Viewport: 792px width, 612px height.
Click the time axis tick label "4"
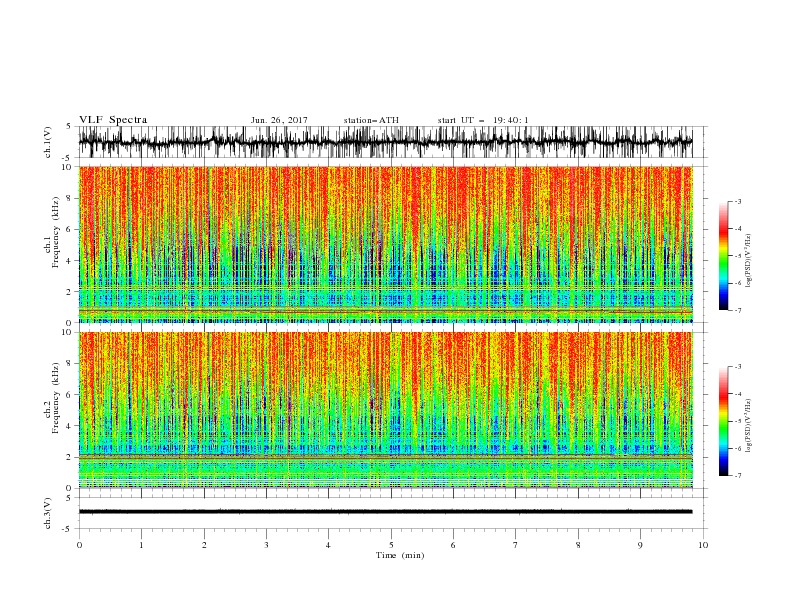[328, 545]
